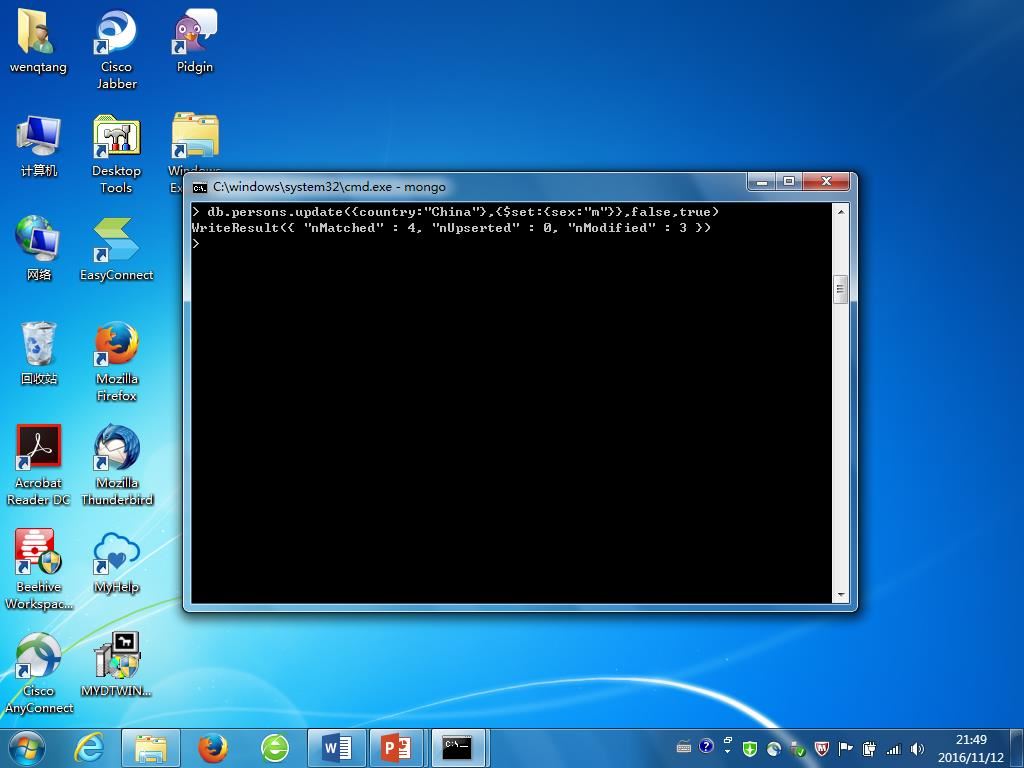The image size is (1024, 768).
Task: Open Word from the taskbar
Action: click(x=336, y=748)
